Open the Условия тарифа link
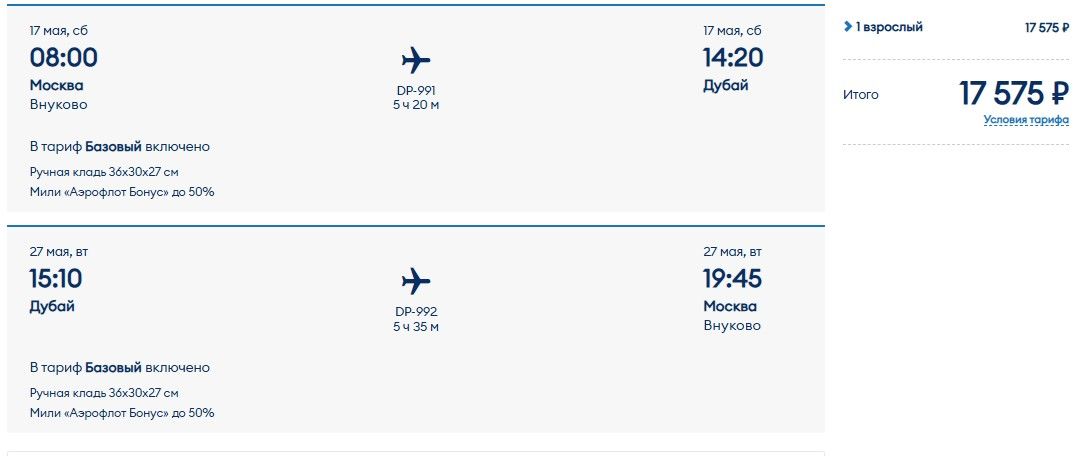1080x456 pixels. point(1026,120)
